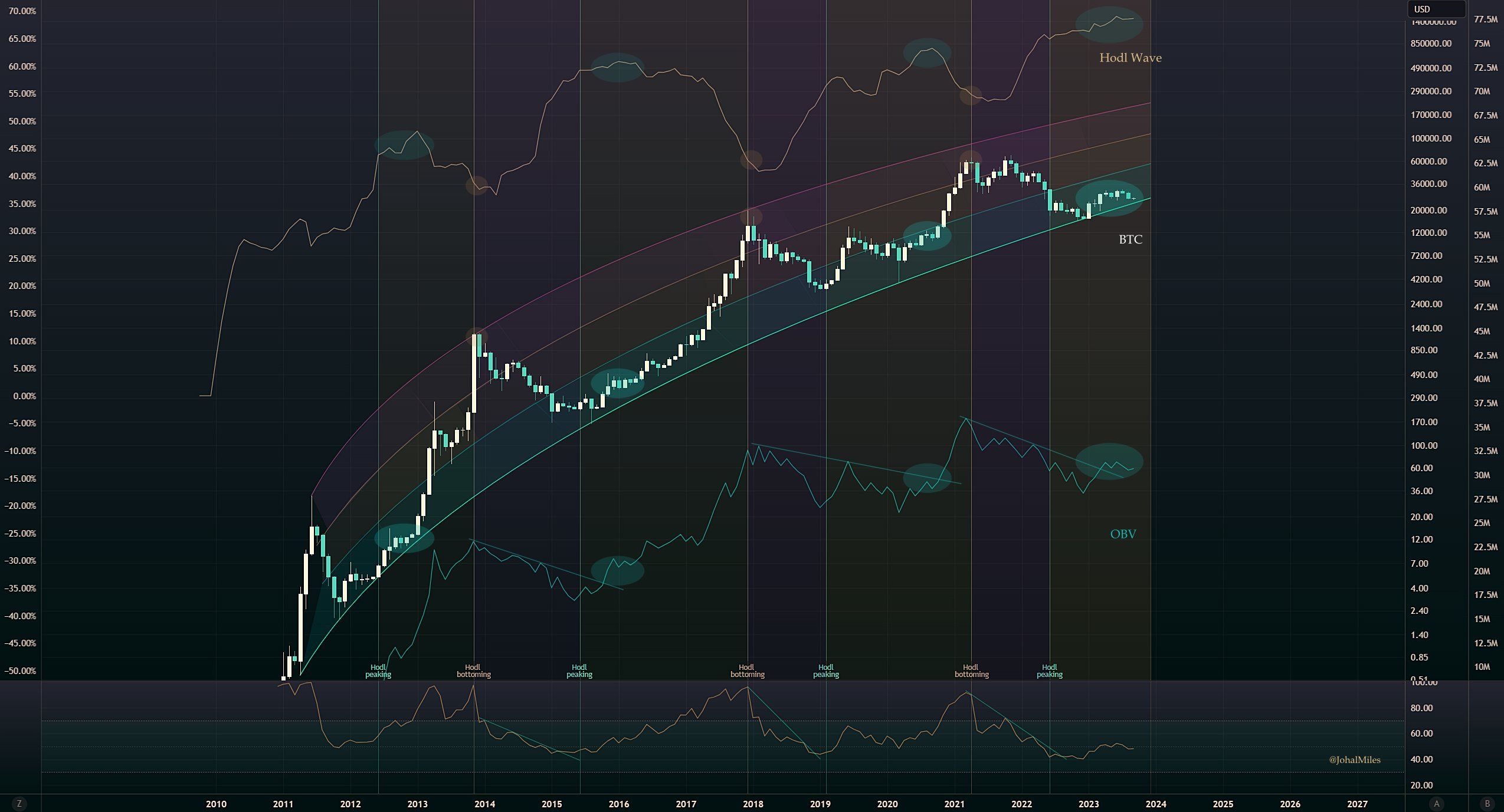
Task: Select the 2021 'Hodl bottoming' label
Action: click(971, 671)
